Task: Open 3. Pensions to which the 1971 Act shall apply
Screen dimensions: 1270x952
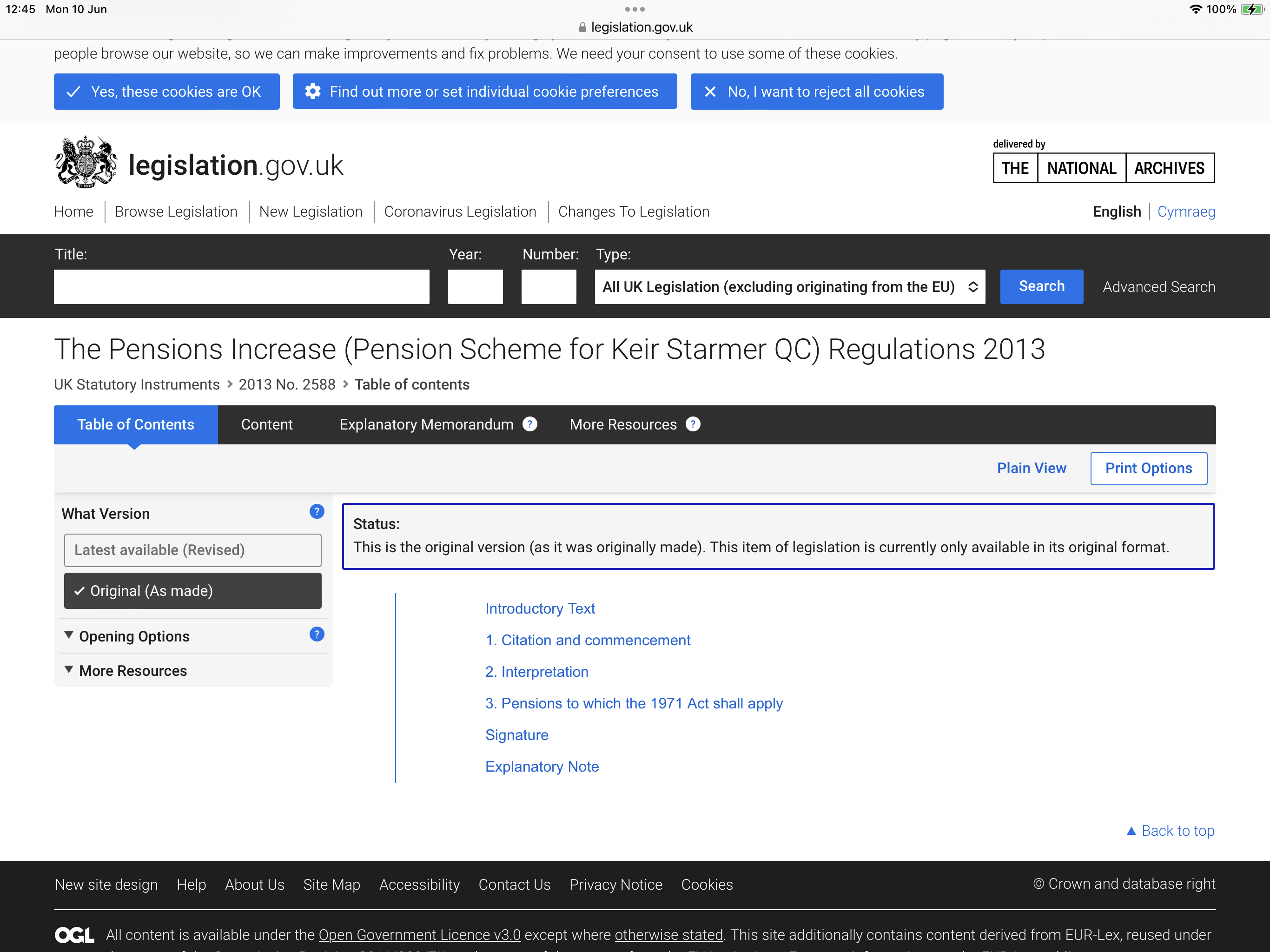Action: pyautogui.click(x=634, y=703)
